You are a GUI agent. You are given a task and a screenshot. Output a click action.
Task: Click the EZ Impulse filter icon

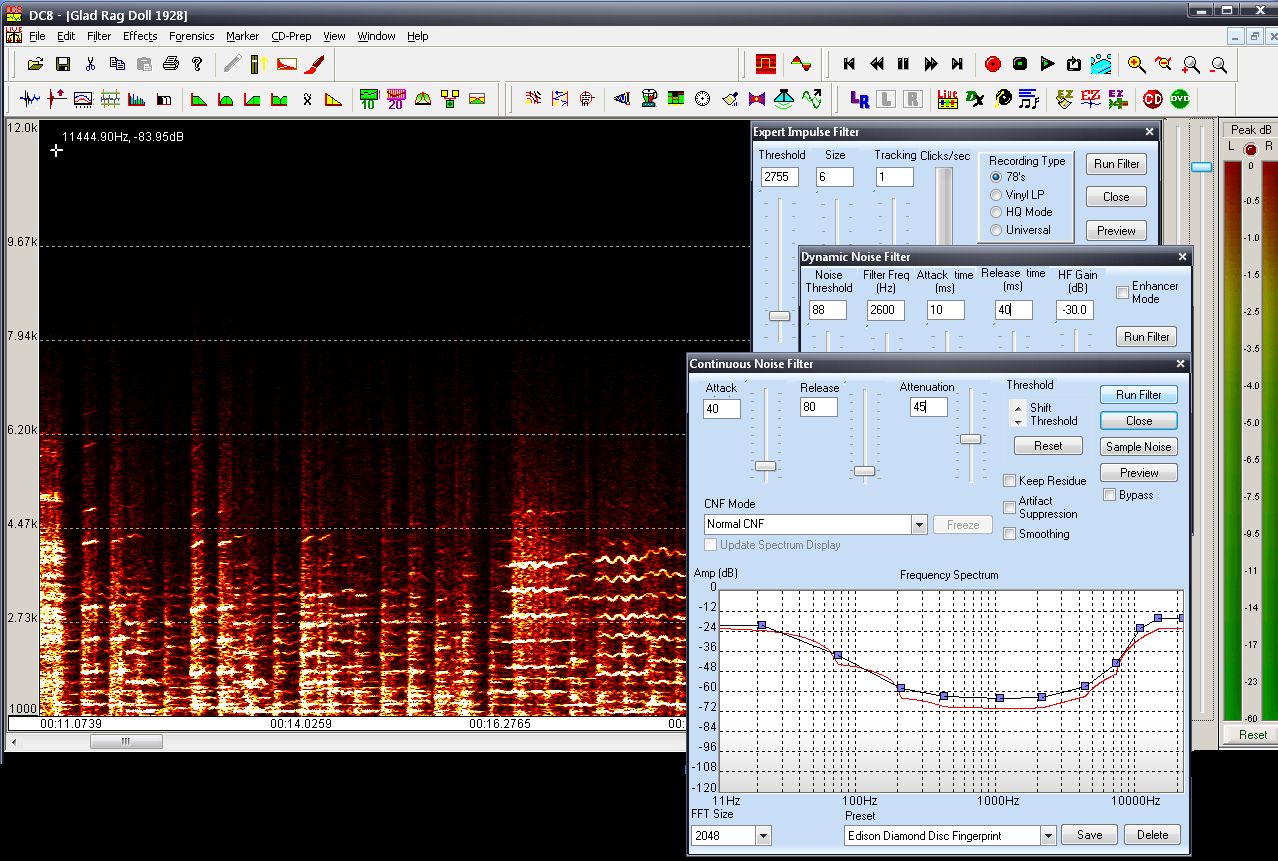(1093, 99)
